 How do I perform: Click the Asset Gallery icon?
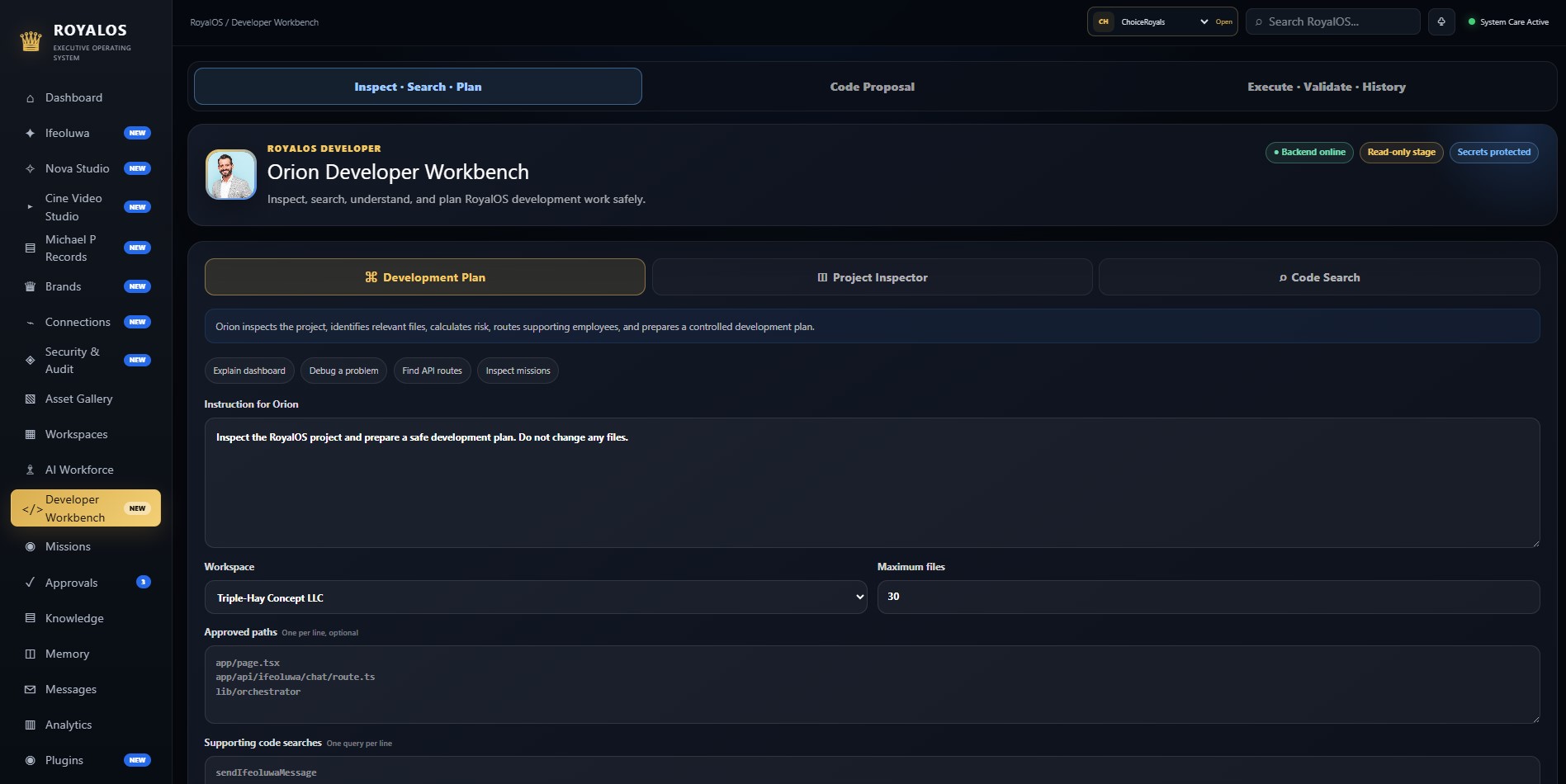31,399
